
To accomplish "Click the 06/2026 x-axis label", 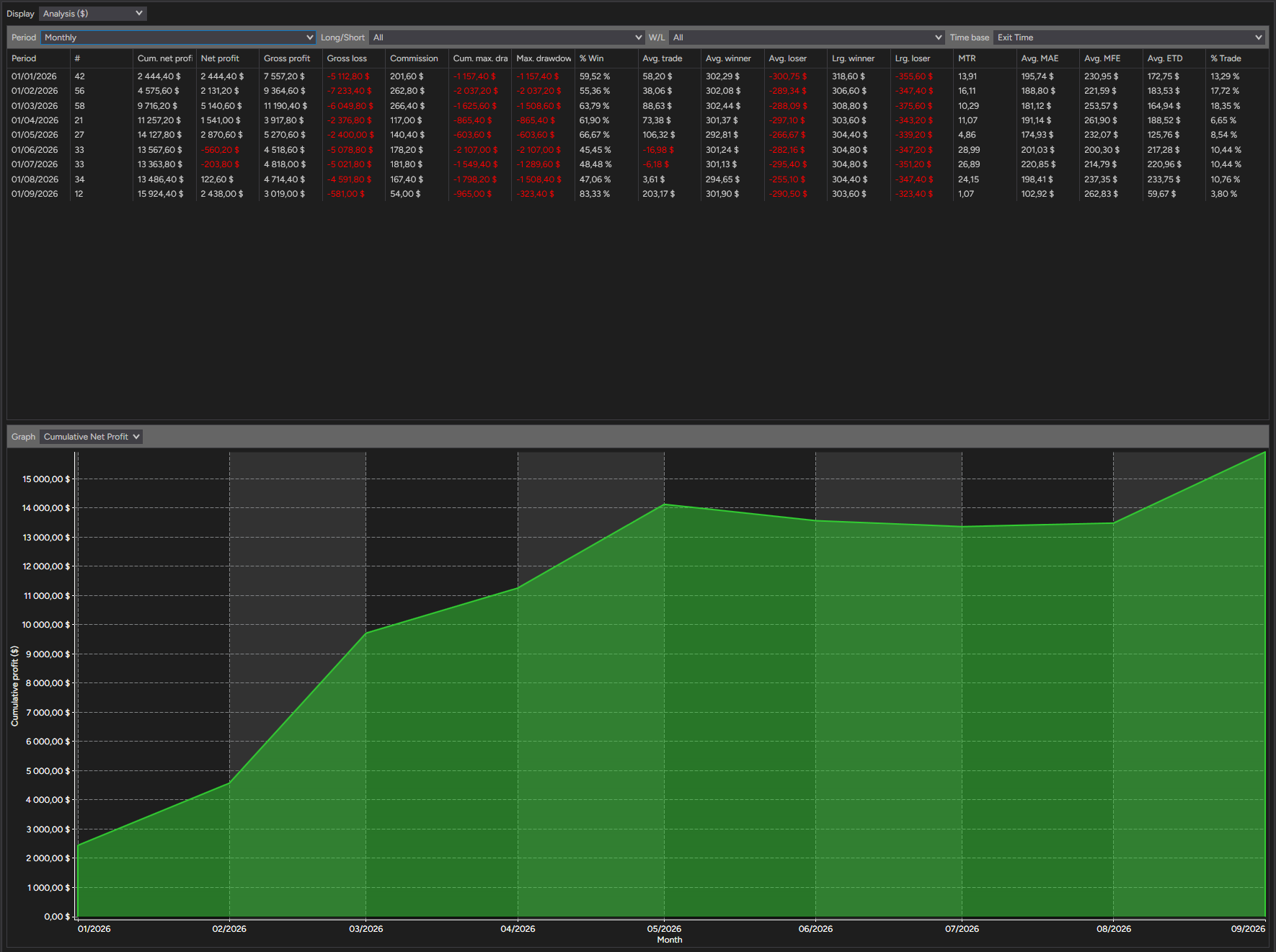I will coord(815,929).
